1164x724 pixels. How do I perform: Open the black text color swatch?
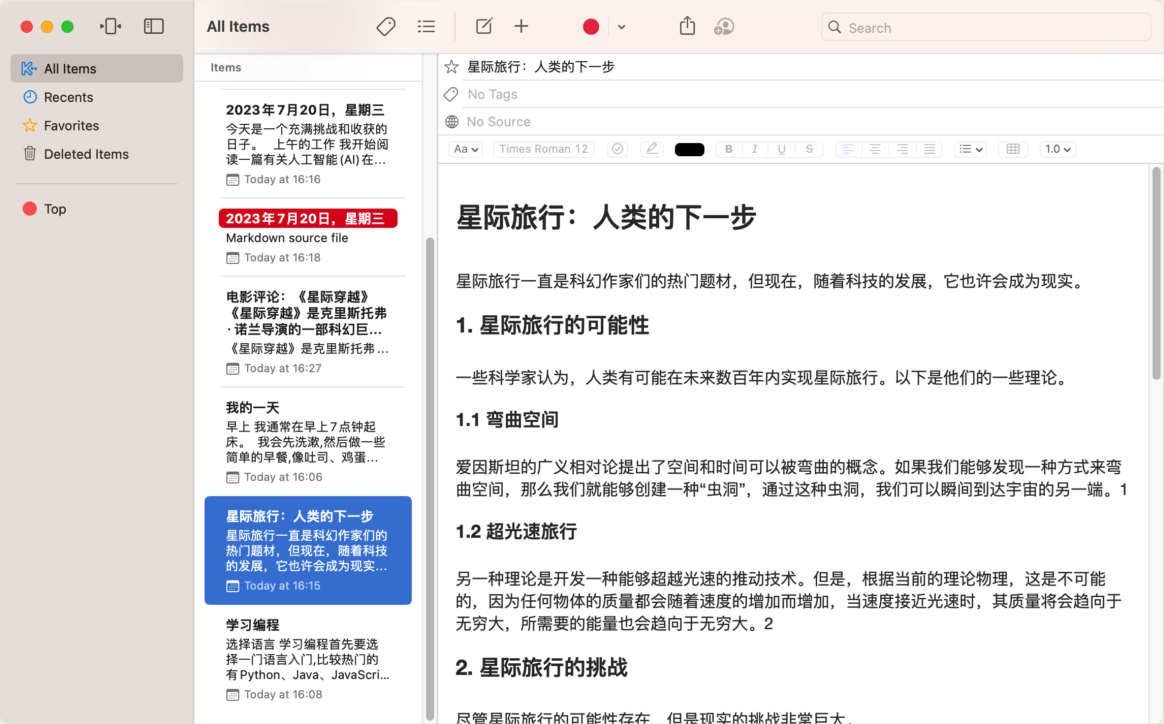(690, 149)
